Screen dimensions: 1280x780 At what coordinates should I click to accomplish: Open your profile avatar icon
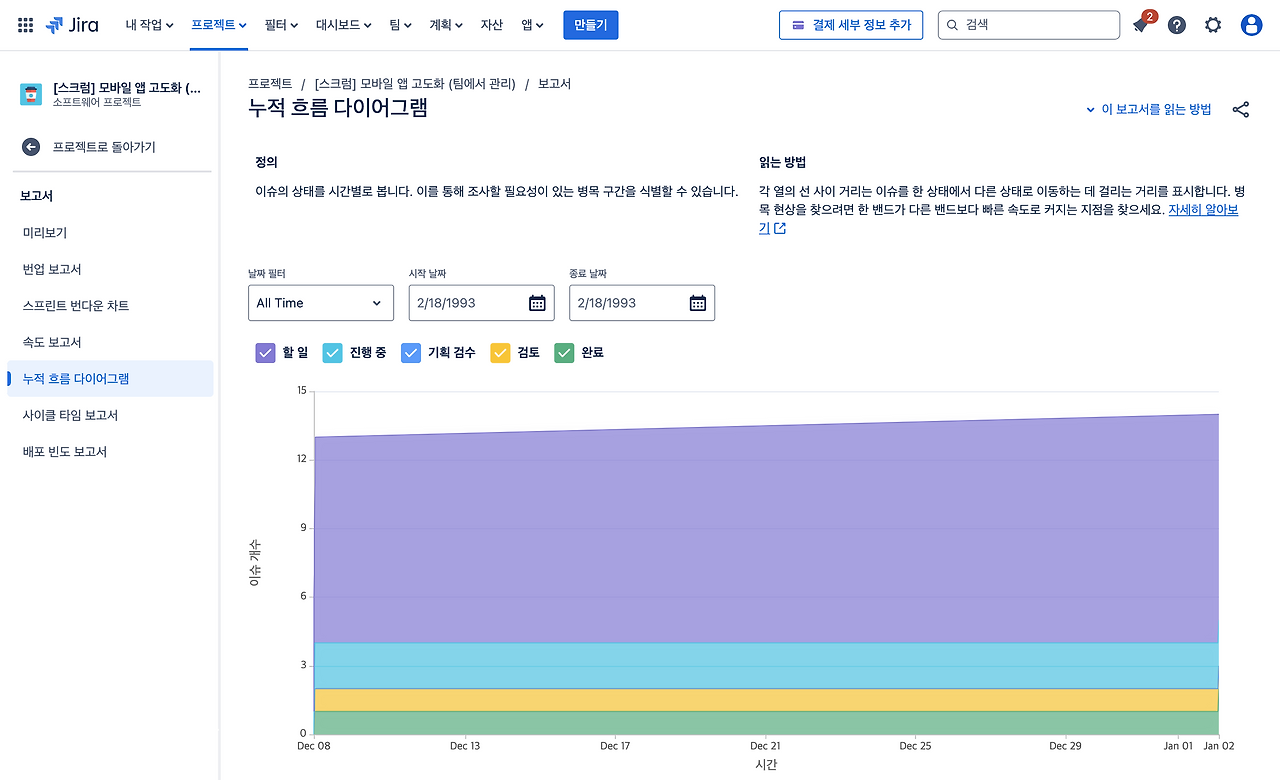(x=1251, y=25)
